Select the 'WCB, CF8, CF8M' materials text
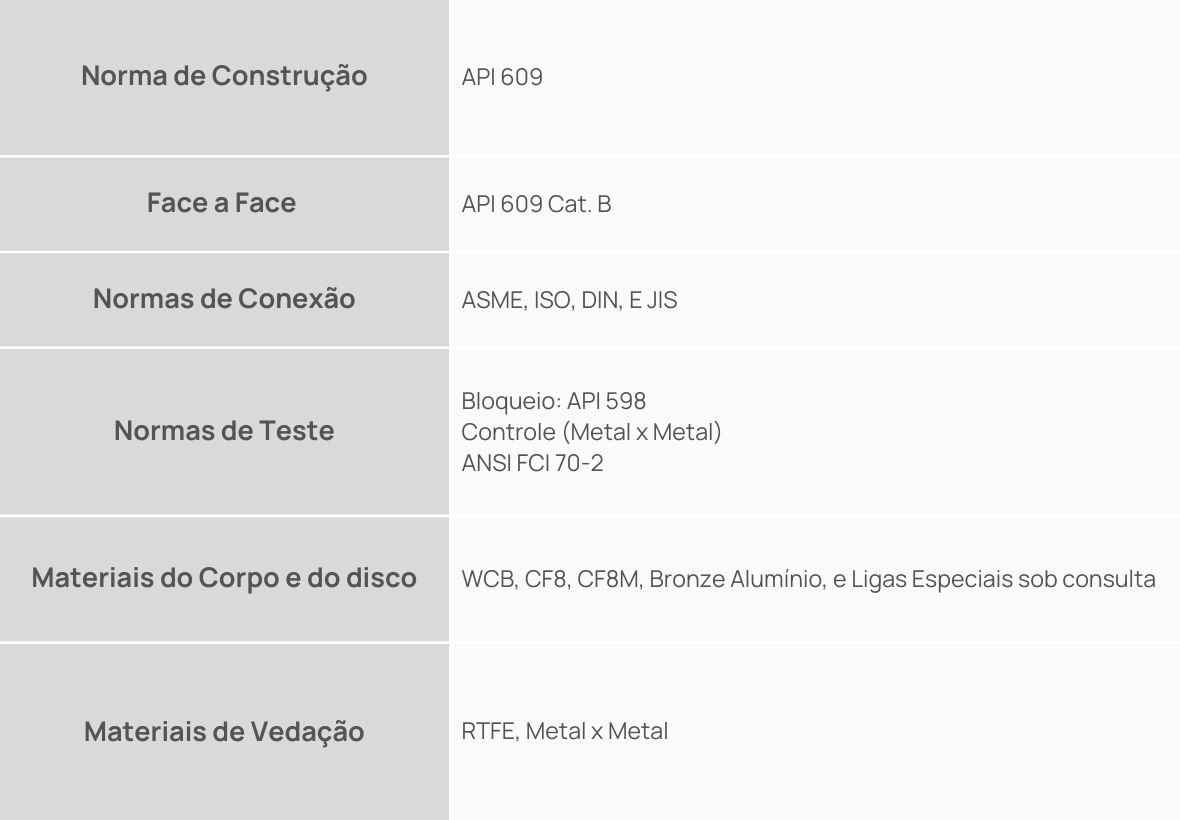Viewport: 1180px width, 820px height. tap(551, 579)
